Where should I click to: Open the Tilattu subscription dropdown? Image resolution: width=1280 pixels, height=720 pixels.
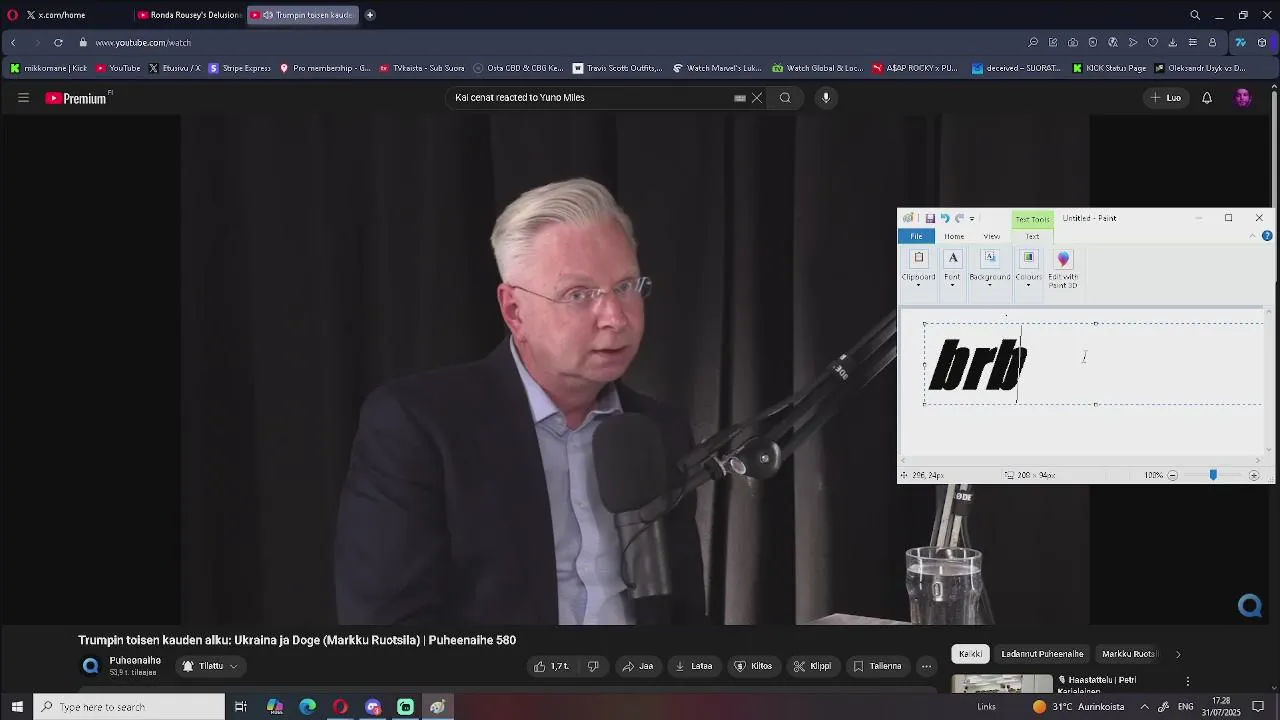tap(210, 666)
